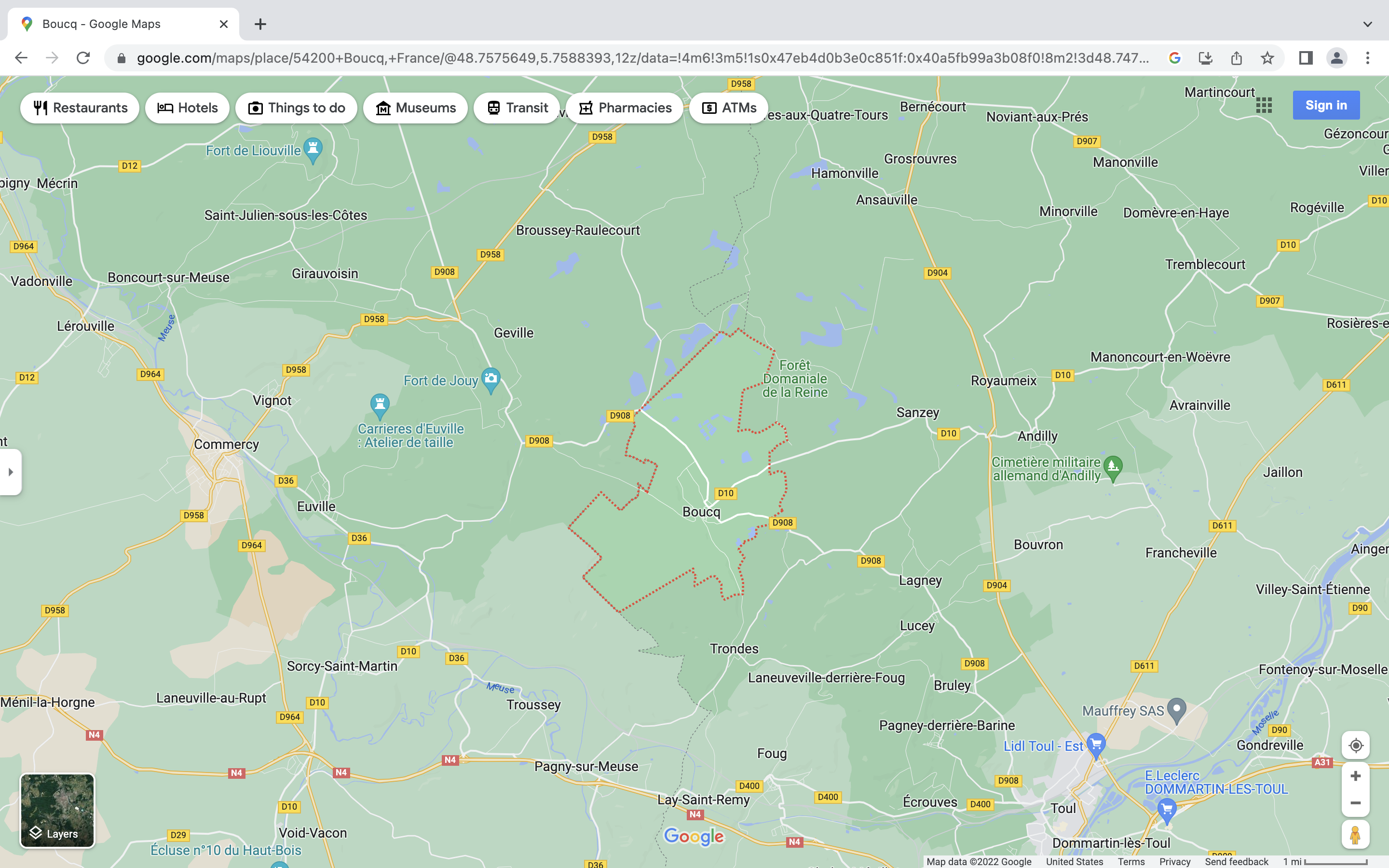Zoom out of the map
The height and width of the screenshot is (868, 1389).
click(x=1356, y=803)
